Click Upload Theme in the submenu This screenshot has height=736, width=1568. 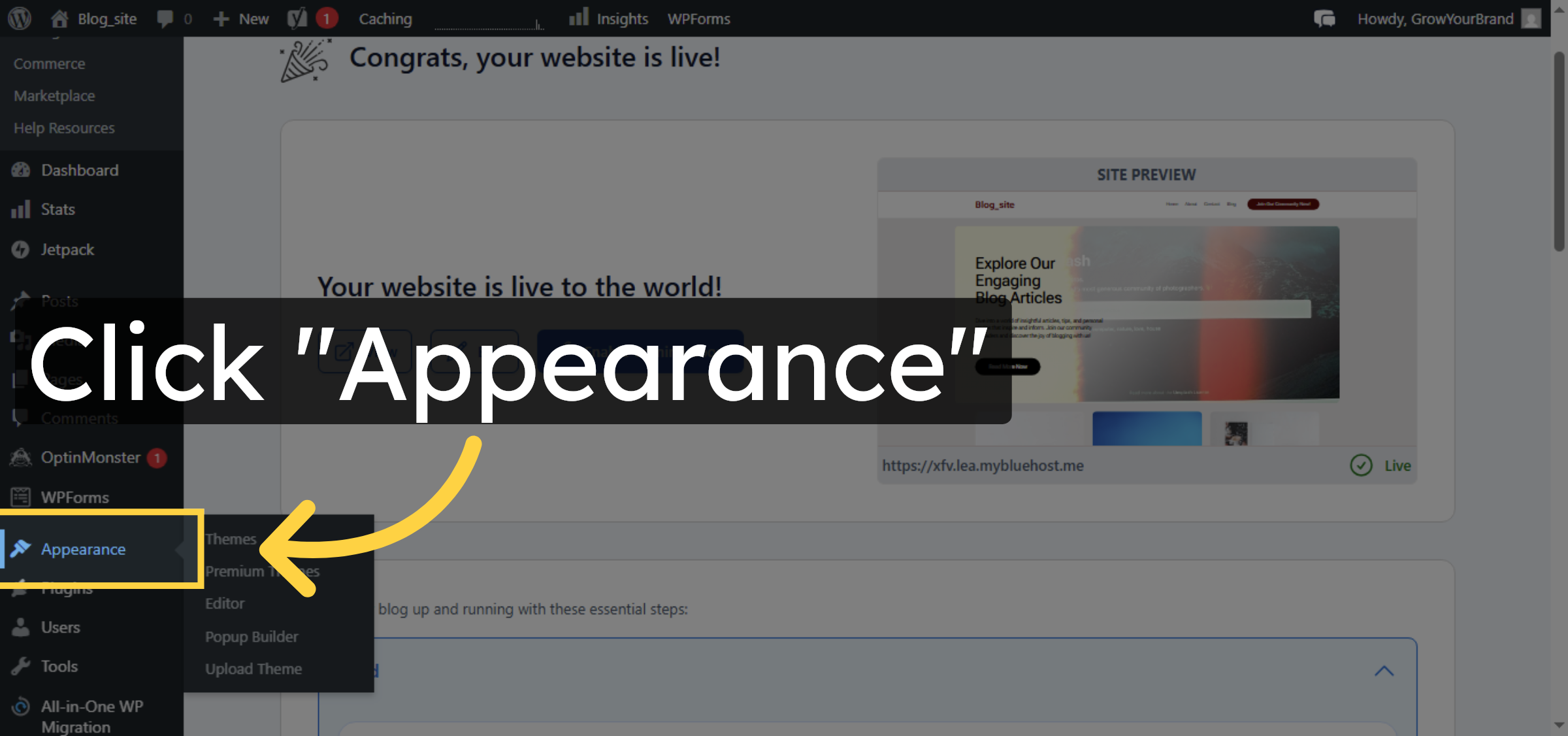(253, 669)
